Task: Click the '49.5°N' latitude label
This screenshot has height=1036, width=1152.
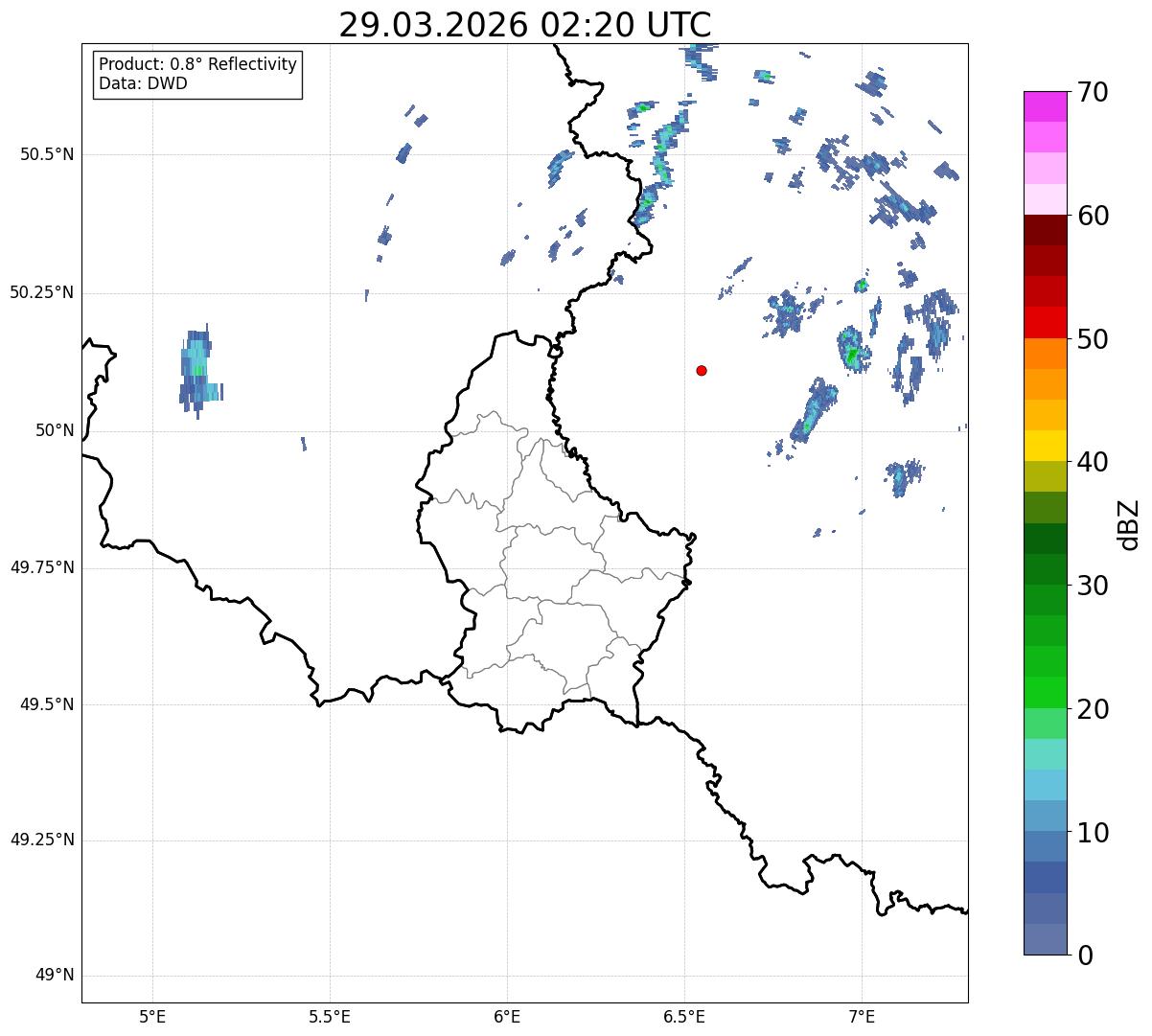Action: coord(47,704)
